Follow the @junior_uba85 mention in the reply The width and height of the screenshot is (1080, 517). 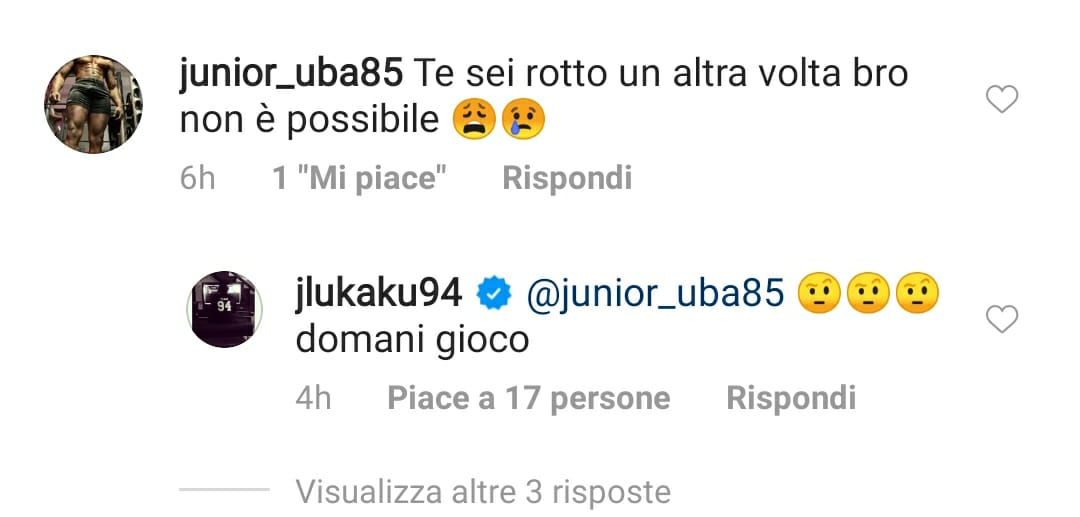point(655,295)
